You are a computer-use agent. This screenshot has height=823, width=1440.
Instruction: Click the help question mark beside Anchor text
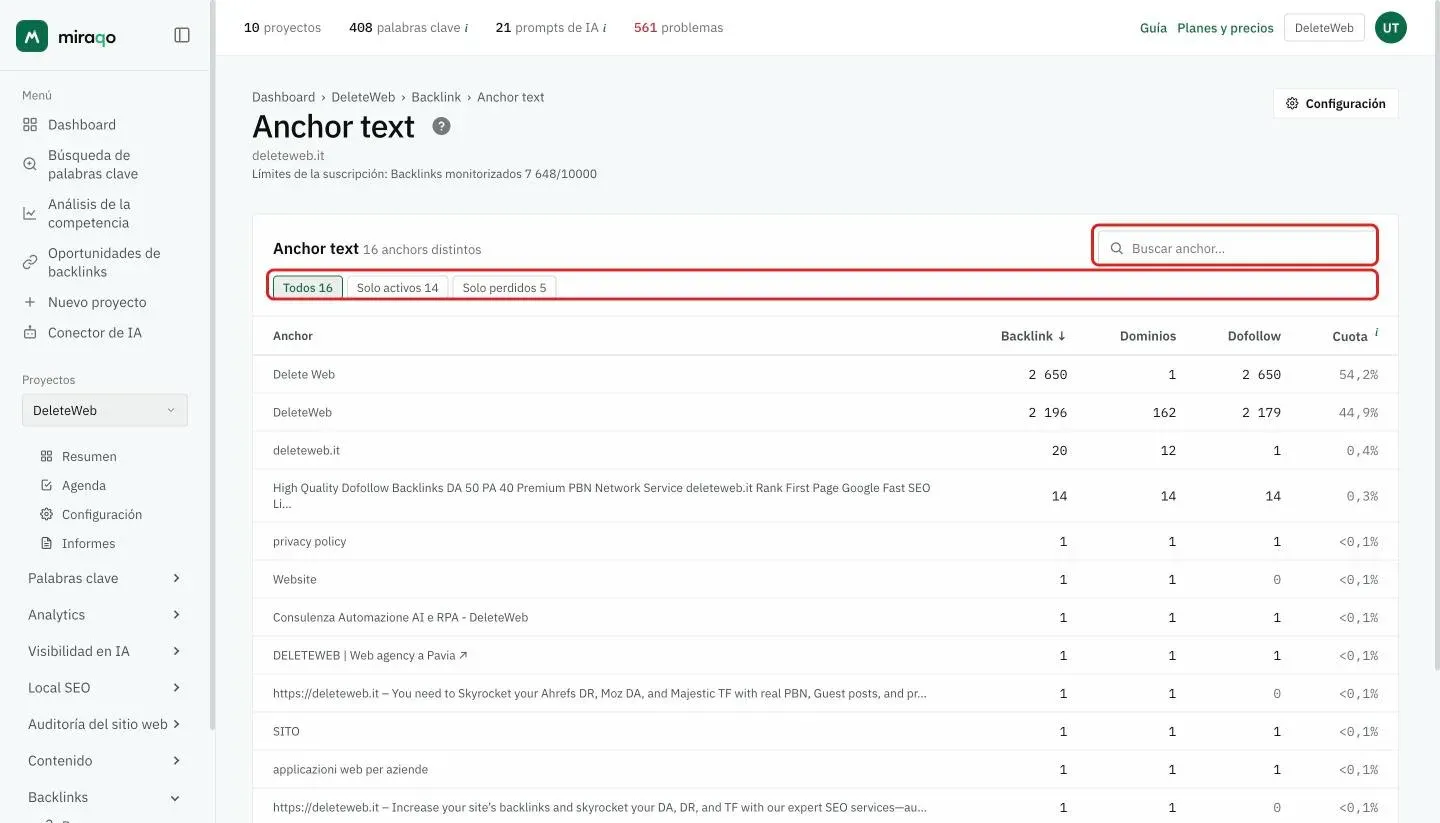click(441, 127)
